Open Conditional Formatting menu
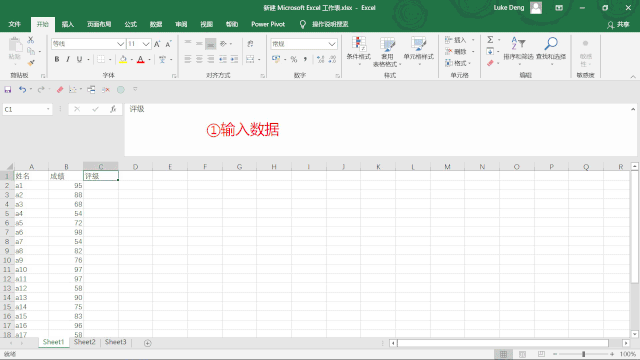Image resolution: width=640 pixels, height=360 pixels. 359,51
